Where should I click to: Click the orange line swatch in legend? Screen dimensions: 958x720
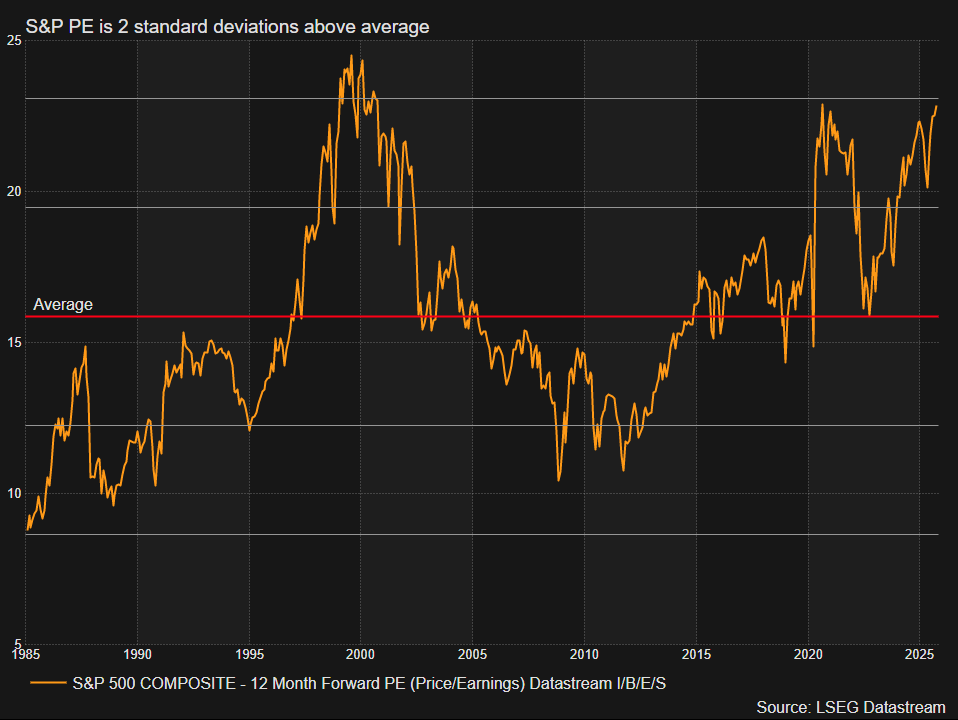tap(48, 682)
